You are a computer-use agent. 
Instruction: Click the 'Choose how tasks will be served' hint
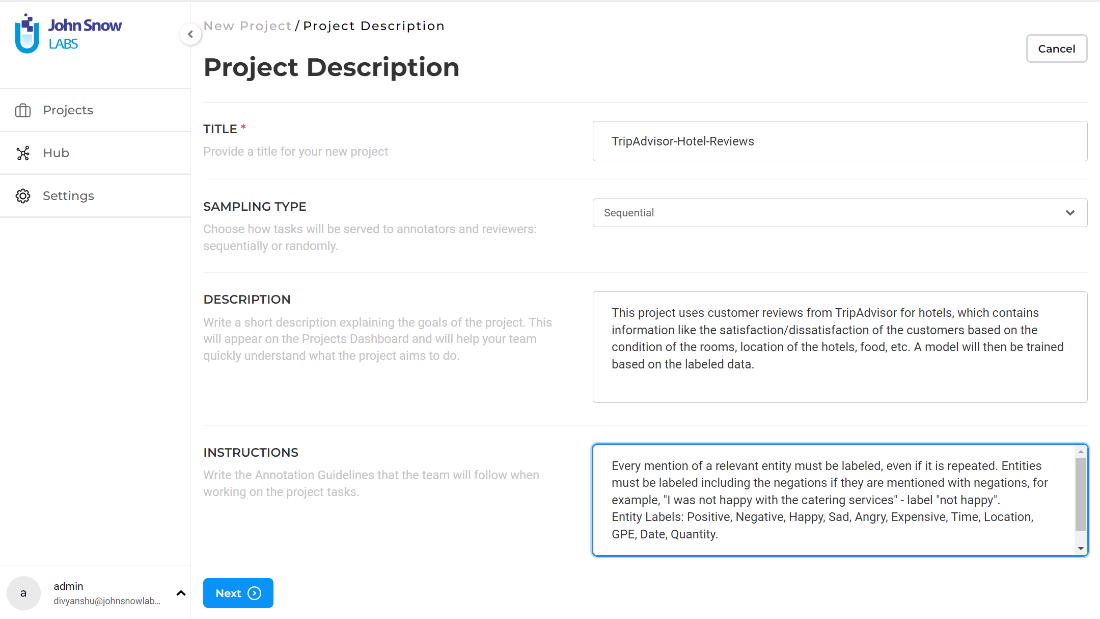(370, 237)
